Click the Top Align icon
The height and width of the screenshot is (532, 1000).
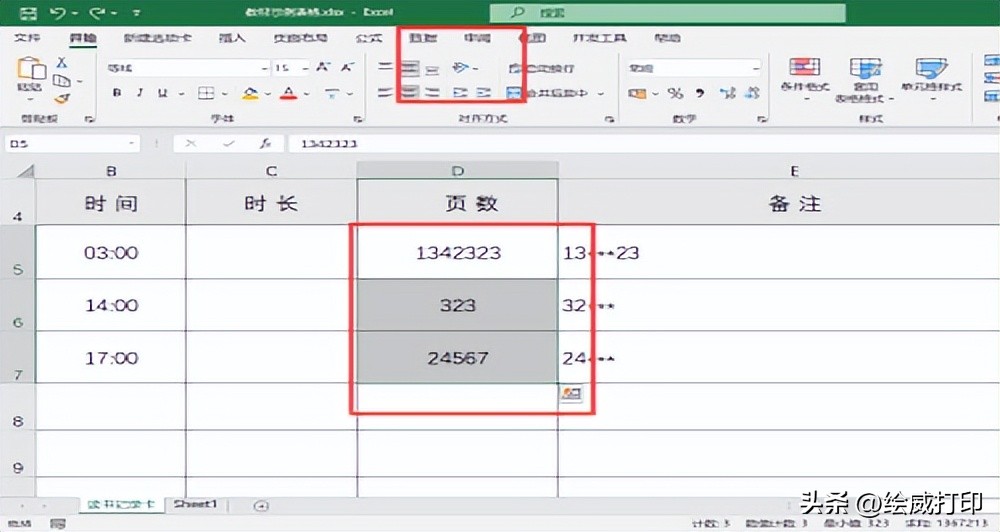point(385,67)
